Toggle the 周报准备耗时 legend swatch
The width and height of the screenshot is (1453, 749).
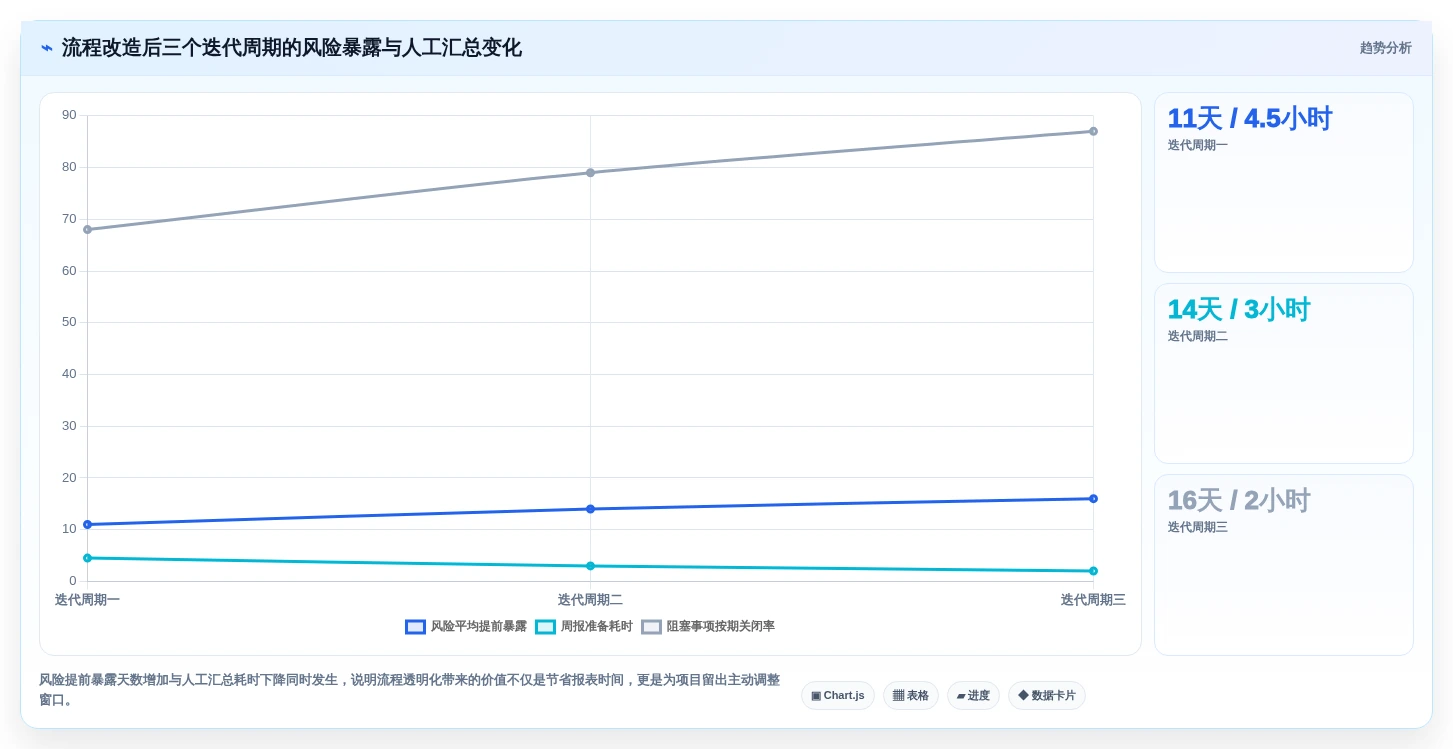point(545,627)
